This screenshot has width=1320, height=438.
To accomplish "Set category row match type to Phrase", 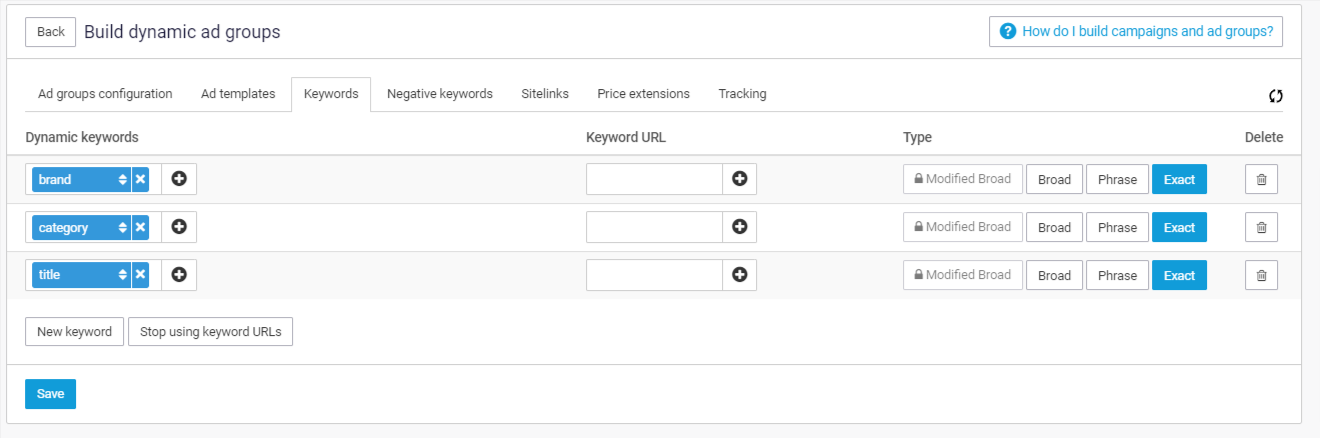I will [x=1117, y=228].
